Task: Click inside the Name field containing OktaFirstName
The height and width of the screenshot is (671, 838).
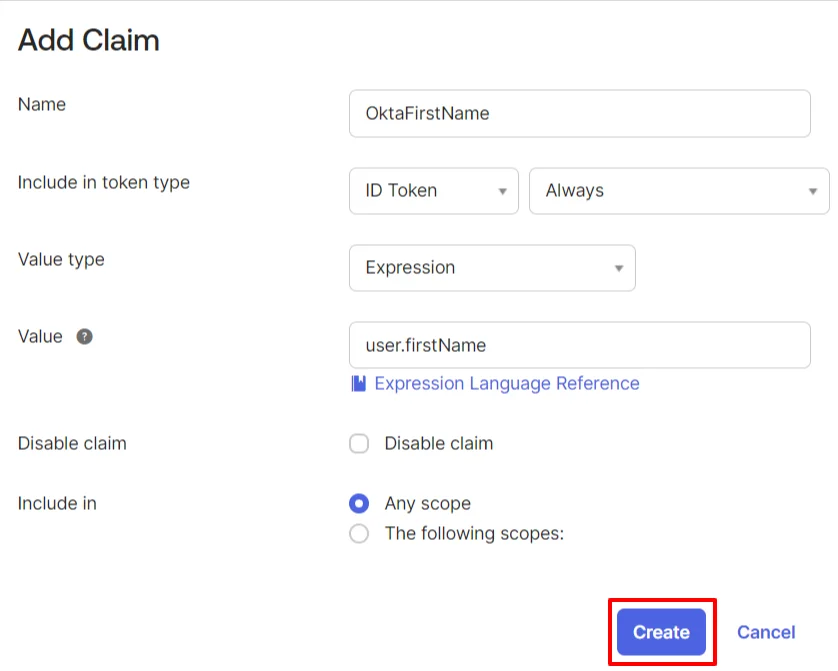Action: [x=579, y=113]
